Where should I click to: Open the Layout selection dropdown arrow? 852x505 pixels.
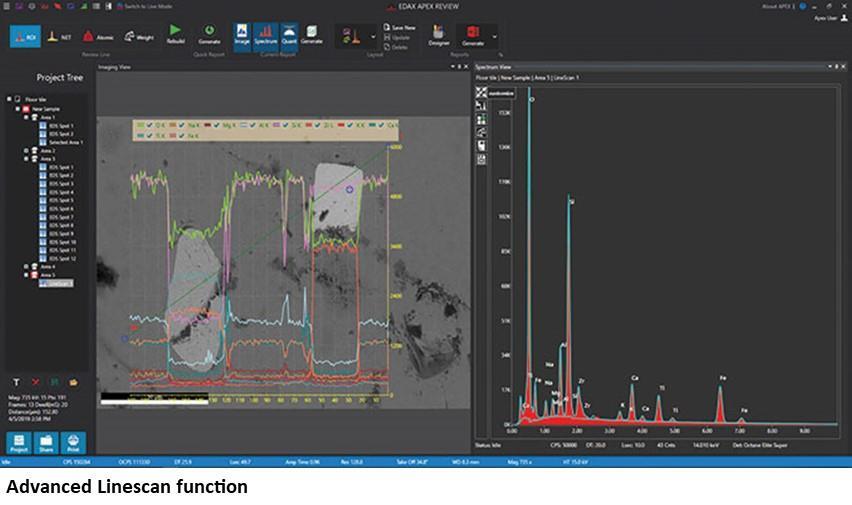(x=373, y=37)
